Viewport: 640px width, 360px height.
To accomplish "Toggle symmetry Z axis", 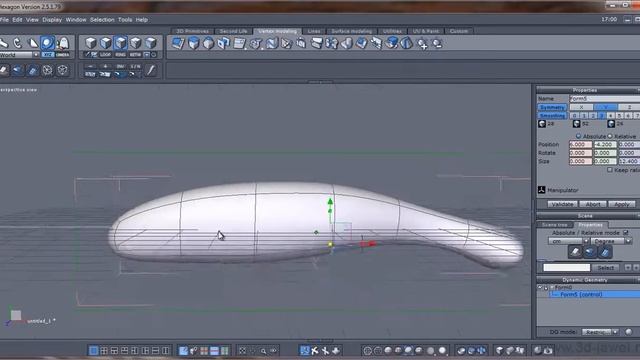I will click(x=629, y=107).
